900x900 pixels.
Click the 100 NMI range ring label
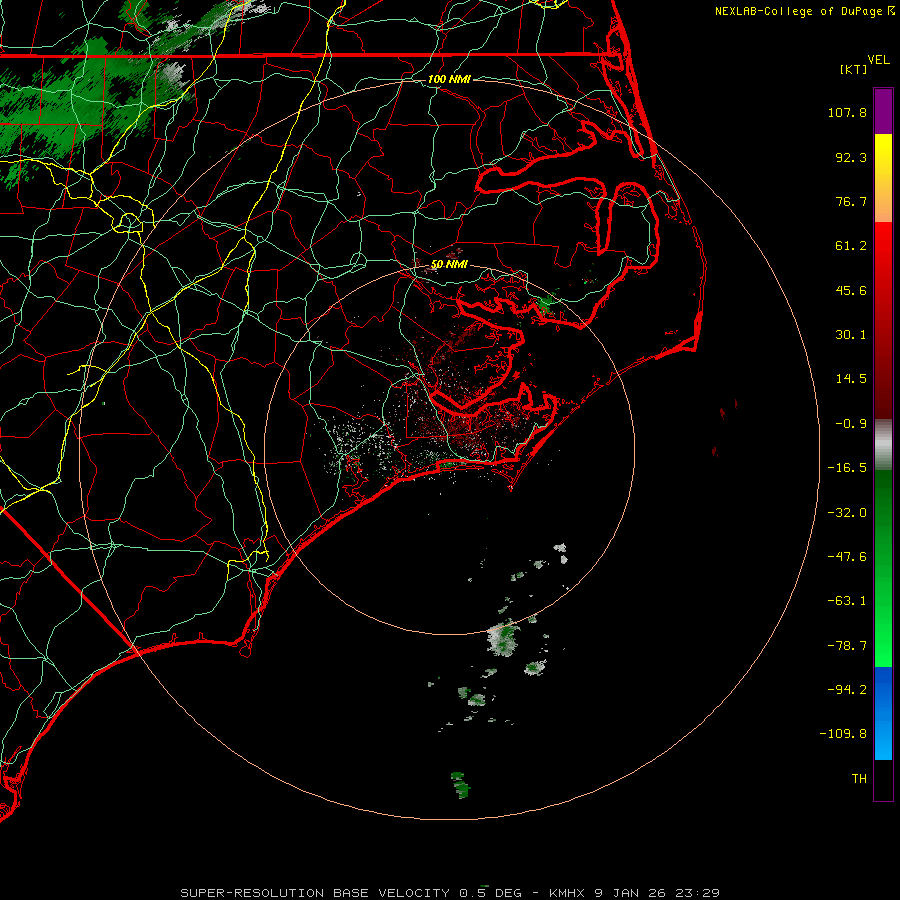pos(449,79)
